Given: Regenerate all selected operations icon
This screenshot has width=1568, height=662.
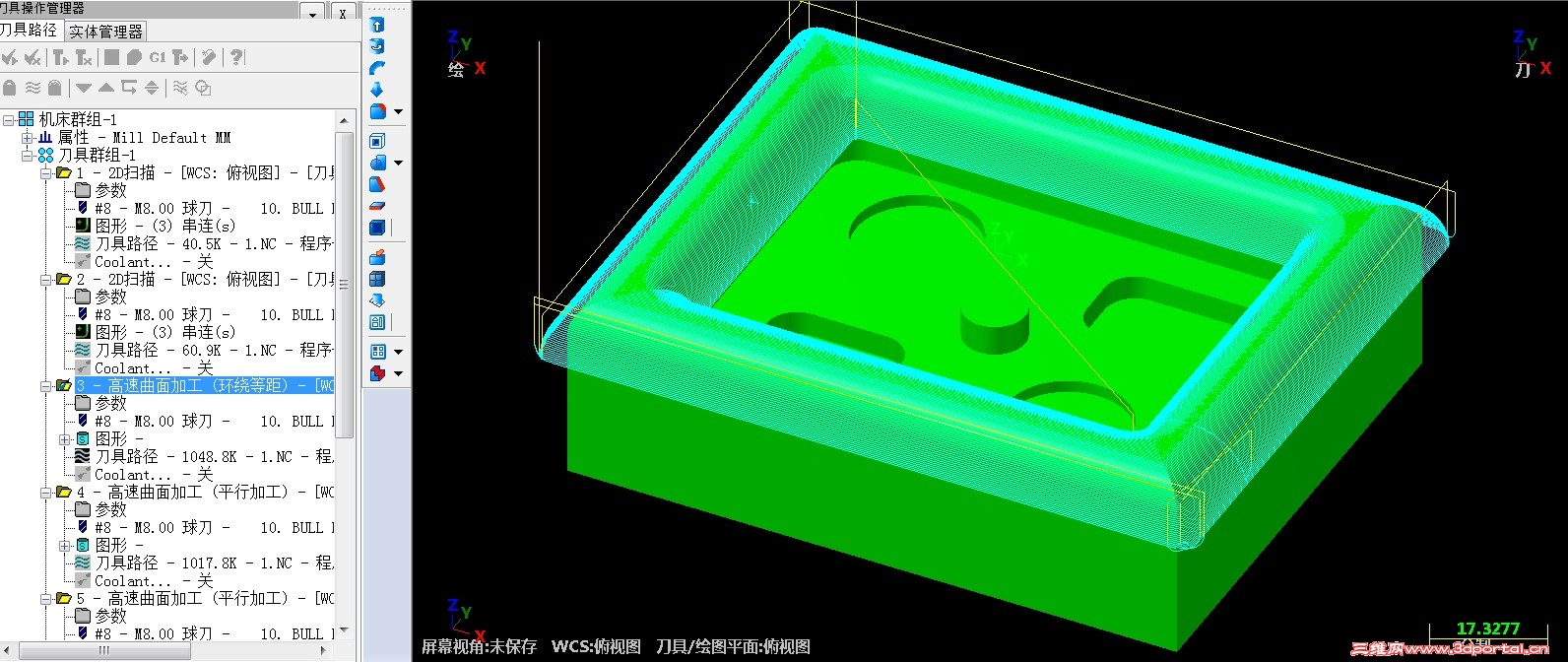Looking at the screenshot, I should 61,58.
